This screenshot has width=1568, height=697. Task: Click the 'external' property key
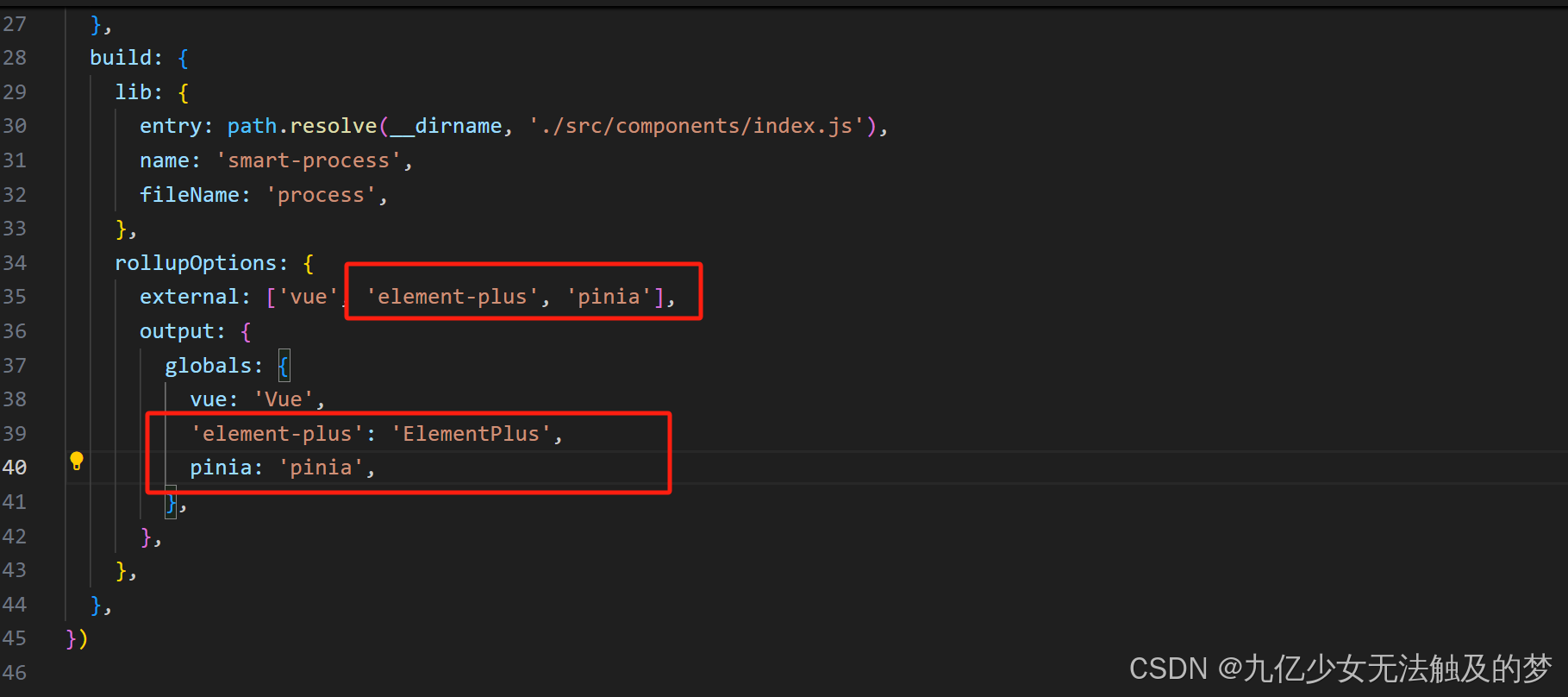(x=190, y=297)
